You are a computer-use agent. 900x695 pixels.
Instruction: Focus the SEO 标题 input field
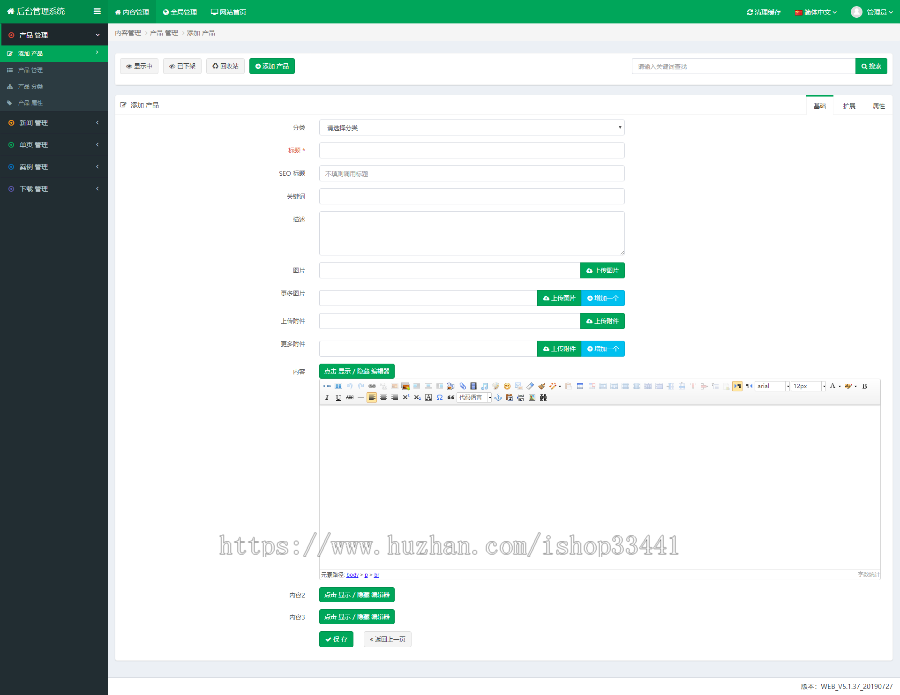point(472,173)
